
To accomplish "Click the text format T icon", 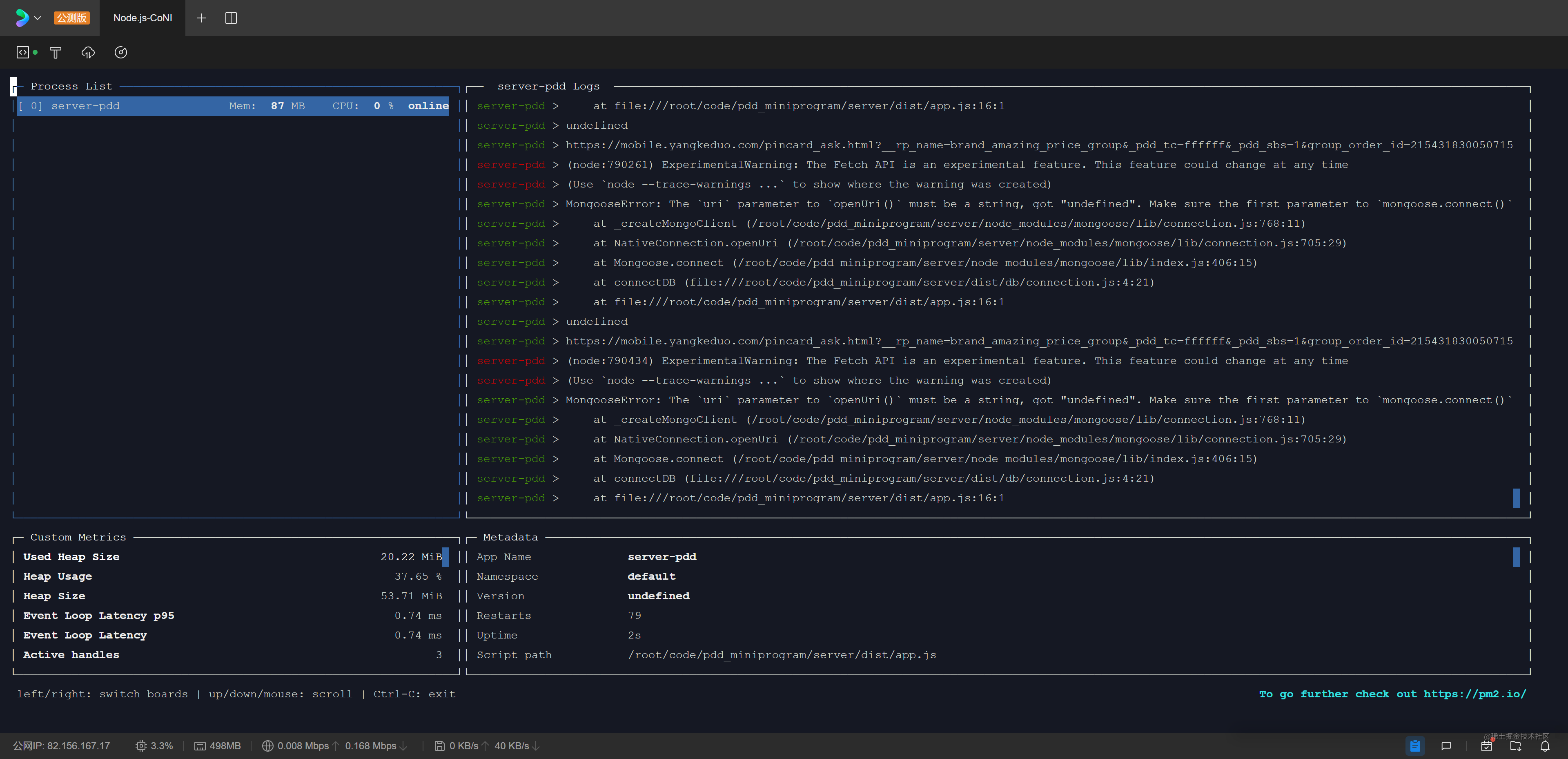I will pyautogui.click(x=56, y=52).
